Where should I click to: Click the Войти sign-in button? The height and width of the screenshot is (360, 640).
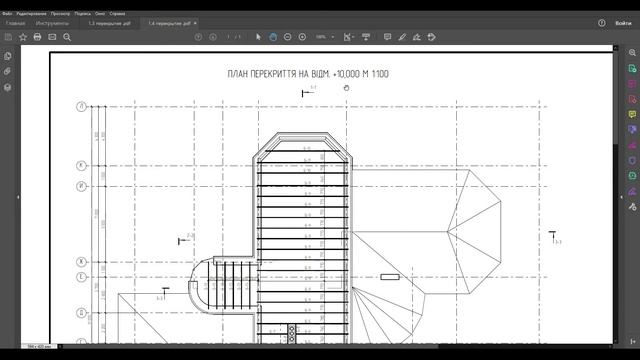623,23
